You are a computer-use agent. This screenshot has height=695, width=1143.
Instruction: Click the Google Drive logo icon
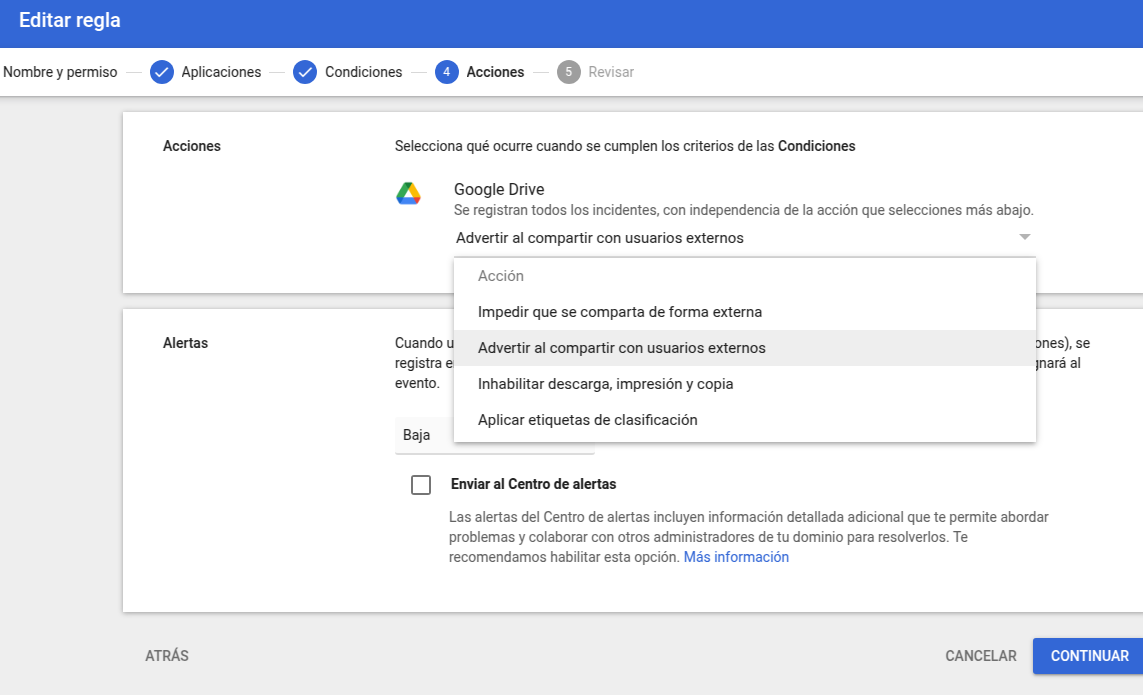(408, 193)
